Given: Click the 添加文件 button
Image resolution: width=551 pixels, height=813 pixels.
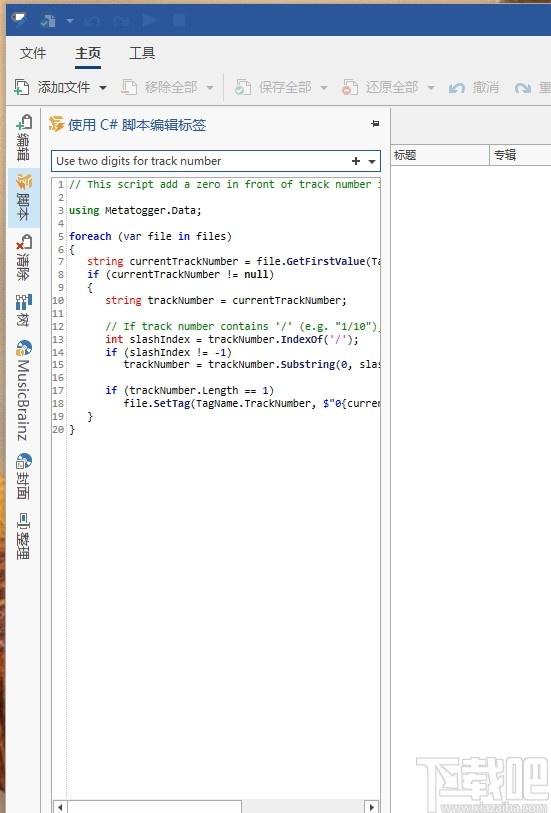Looking at the screenshot, I should (x=52, y=87).
